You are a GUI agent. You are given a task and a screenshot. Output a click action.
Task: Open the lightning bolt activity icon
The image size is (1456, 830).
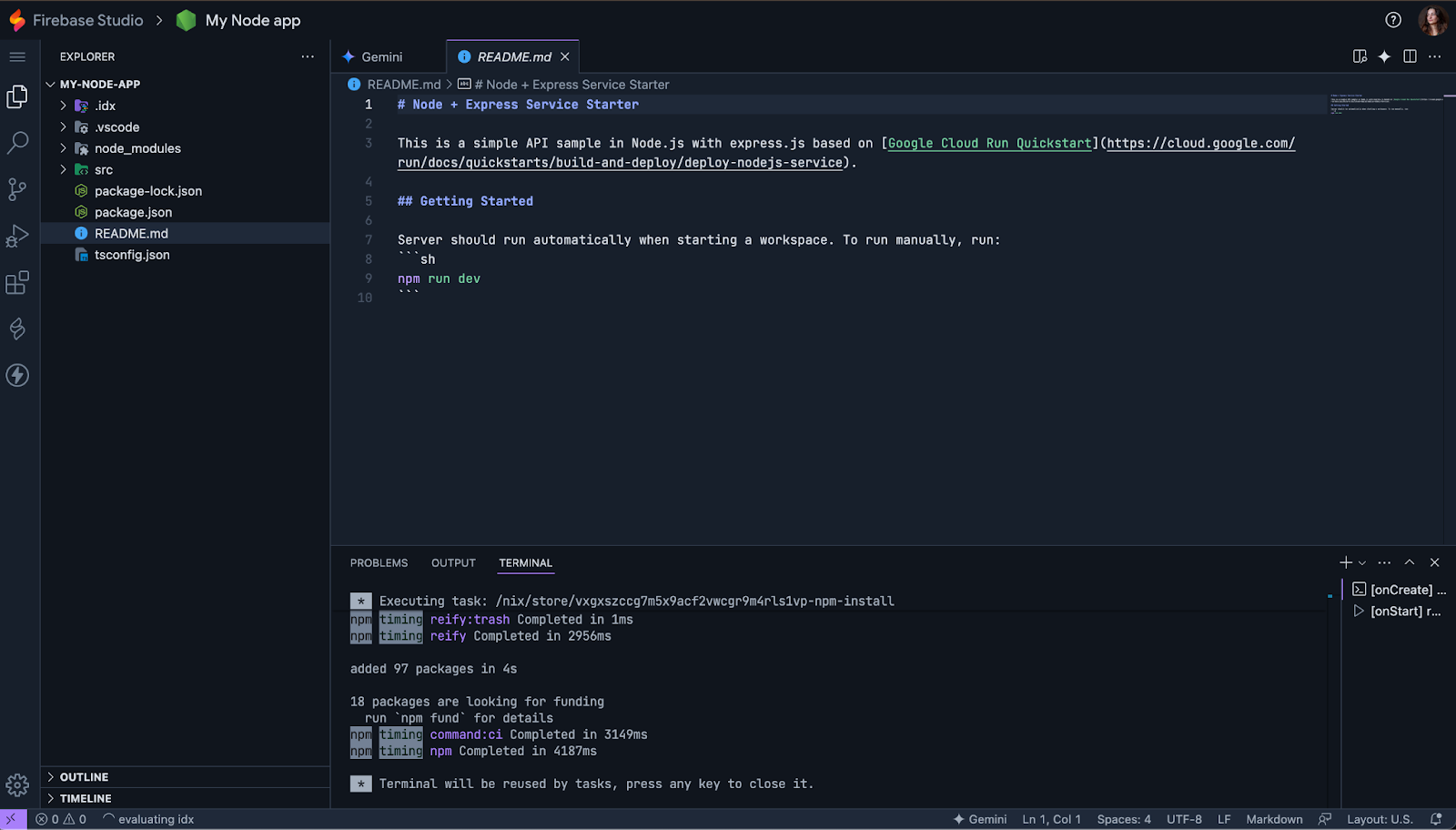[17, 375]
